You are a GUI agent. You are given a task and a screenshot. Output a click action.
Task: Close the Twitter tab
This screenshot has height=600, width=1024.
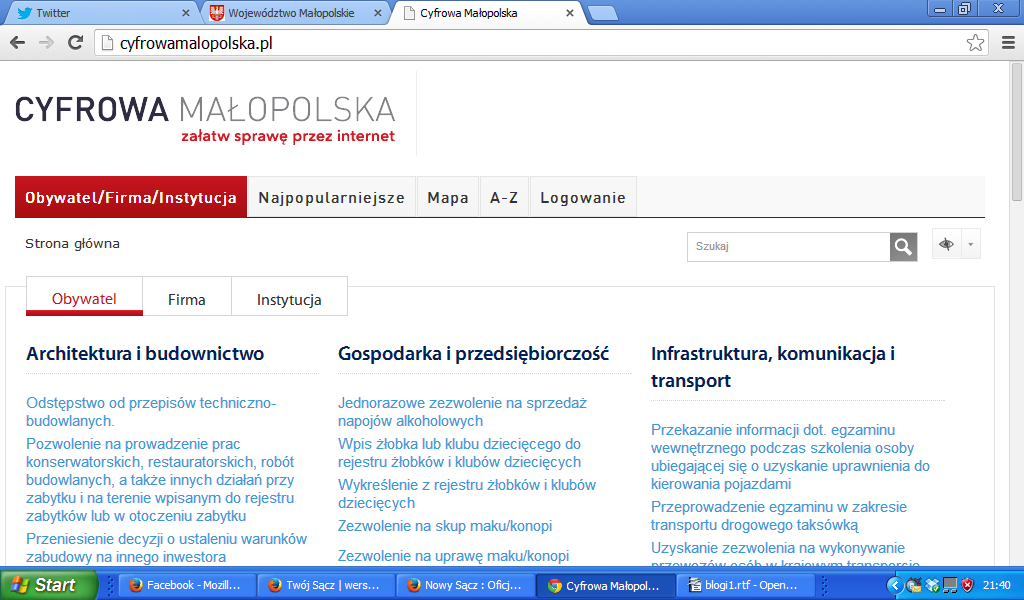185,13
